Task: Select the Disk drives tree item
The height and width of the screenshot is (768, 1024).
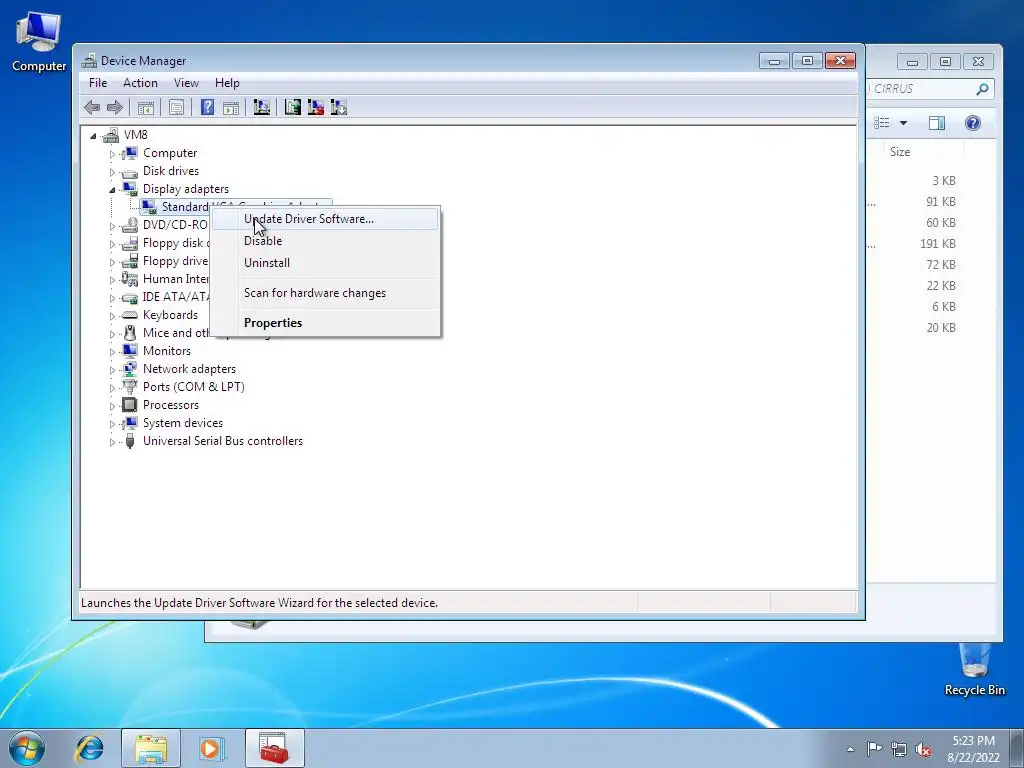Action: [x=171, y=170]
